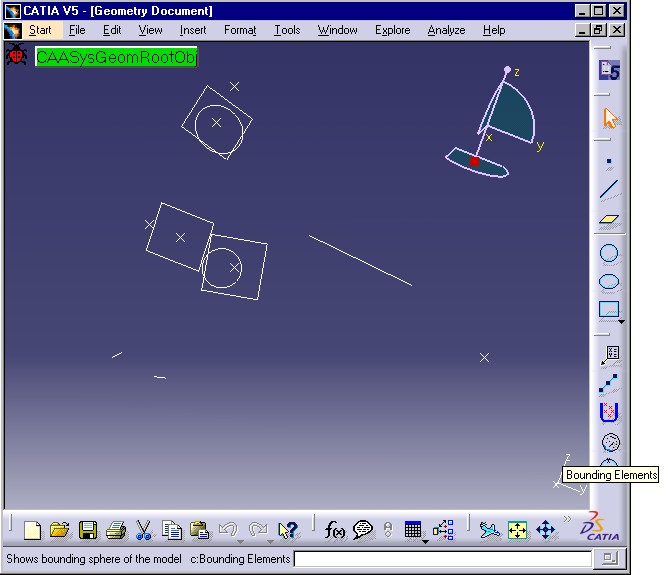668x575 pixels.
Task: Open the Formula f(x) tool
Action: tap(335, 530)
